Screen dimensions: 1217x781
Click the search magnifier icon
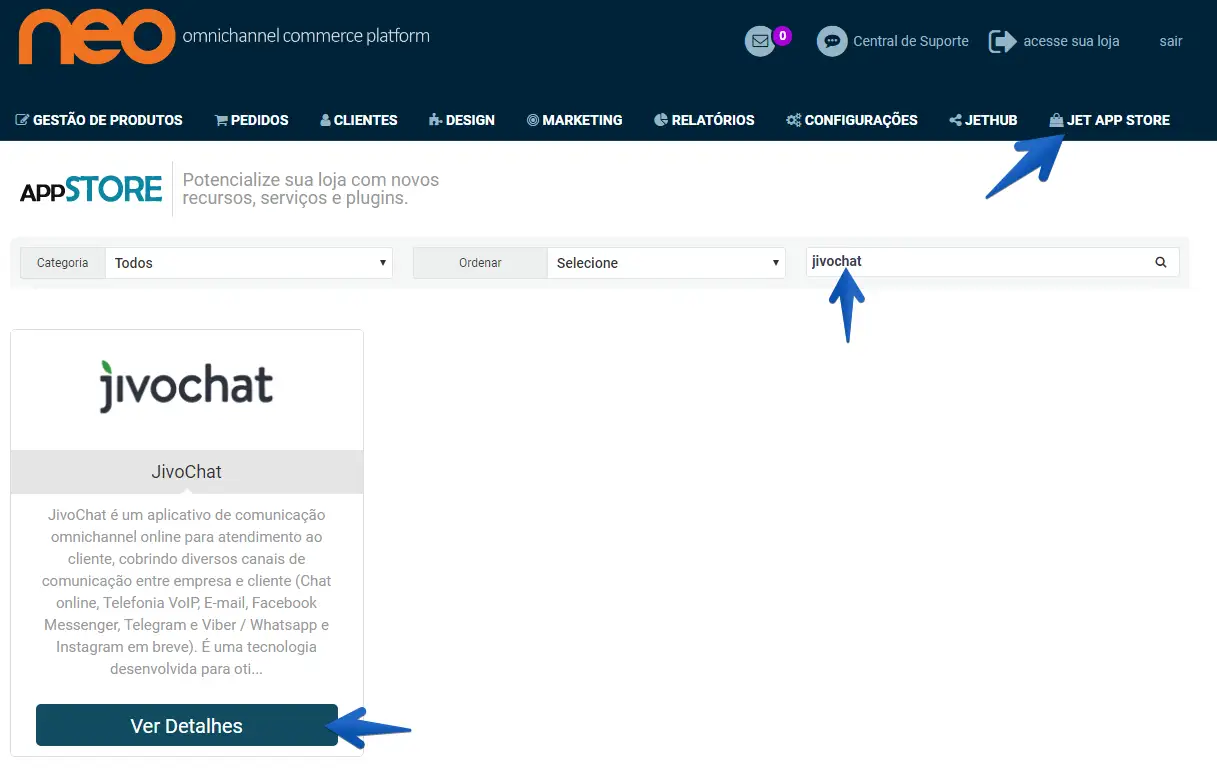1161,262
